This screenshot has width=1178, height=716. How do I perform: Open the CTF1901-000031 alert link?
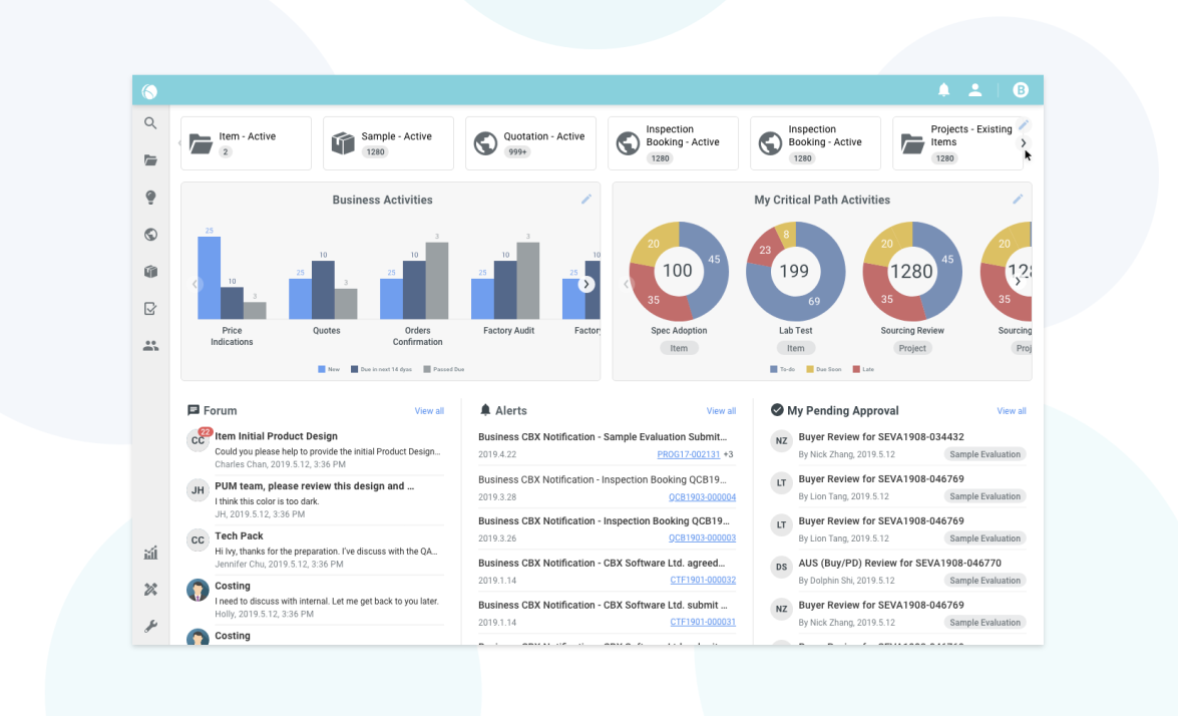702,622
